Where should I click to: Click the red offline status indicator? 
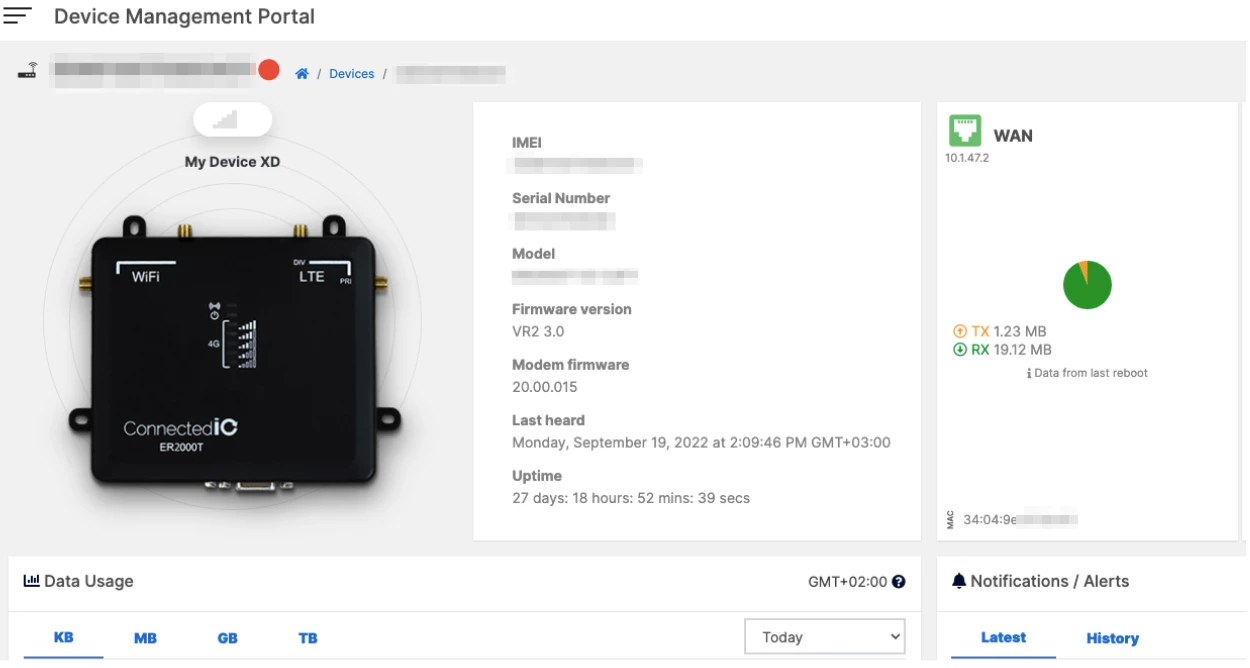pyautogui.click(x=268, y=70)
